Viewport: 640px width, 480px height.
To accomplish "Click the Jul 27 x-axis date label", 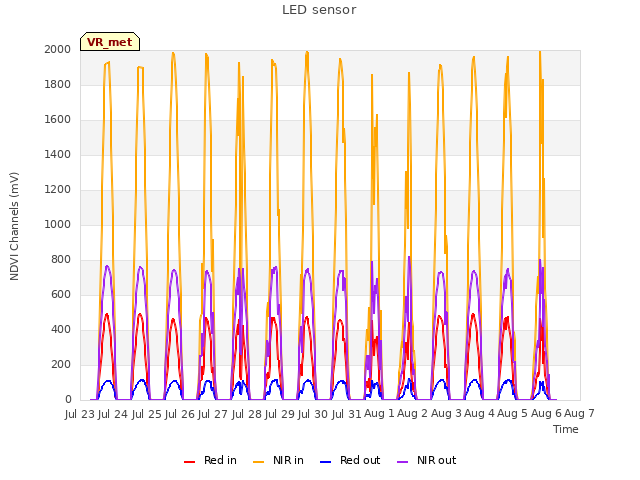I will [x=213, y=414].
